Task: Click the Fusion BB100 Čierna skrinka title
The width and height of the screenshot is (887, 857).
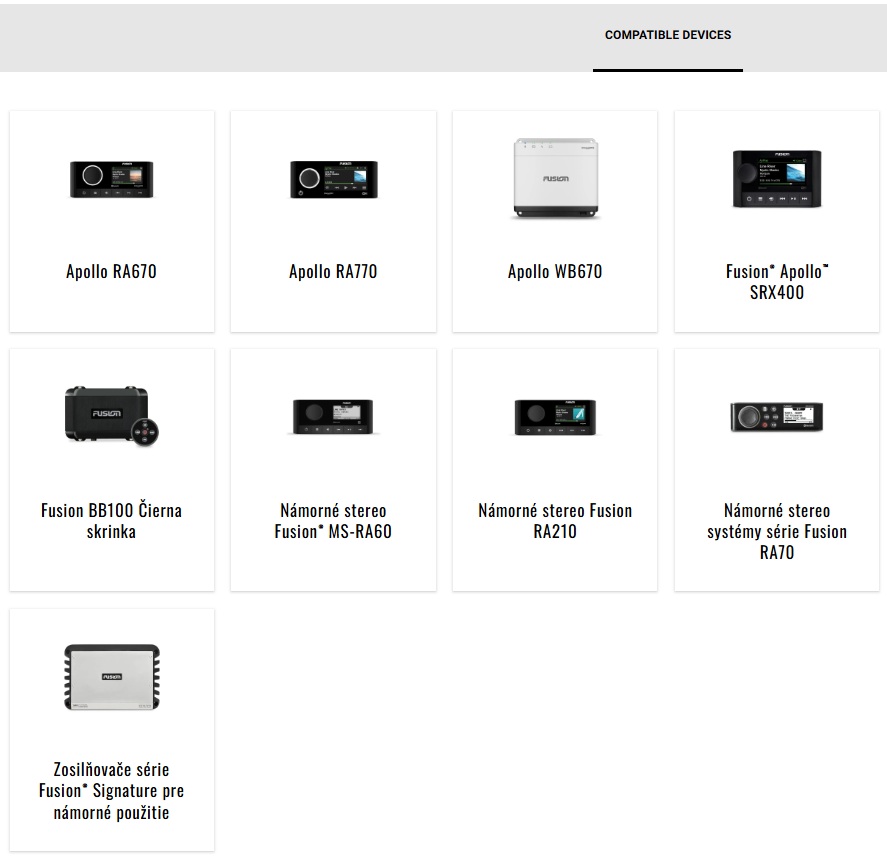Action: pyautogui.click(x=111, y=520)
